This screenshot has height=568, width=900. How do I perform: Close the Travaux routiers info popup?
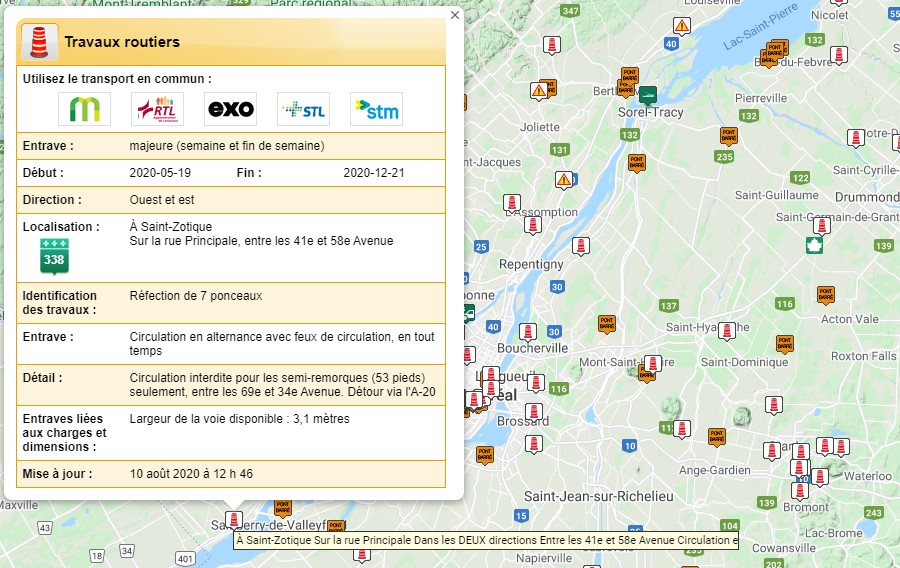coord(455,15)
